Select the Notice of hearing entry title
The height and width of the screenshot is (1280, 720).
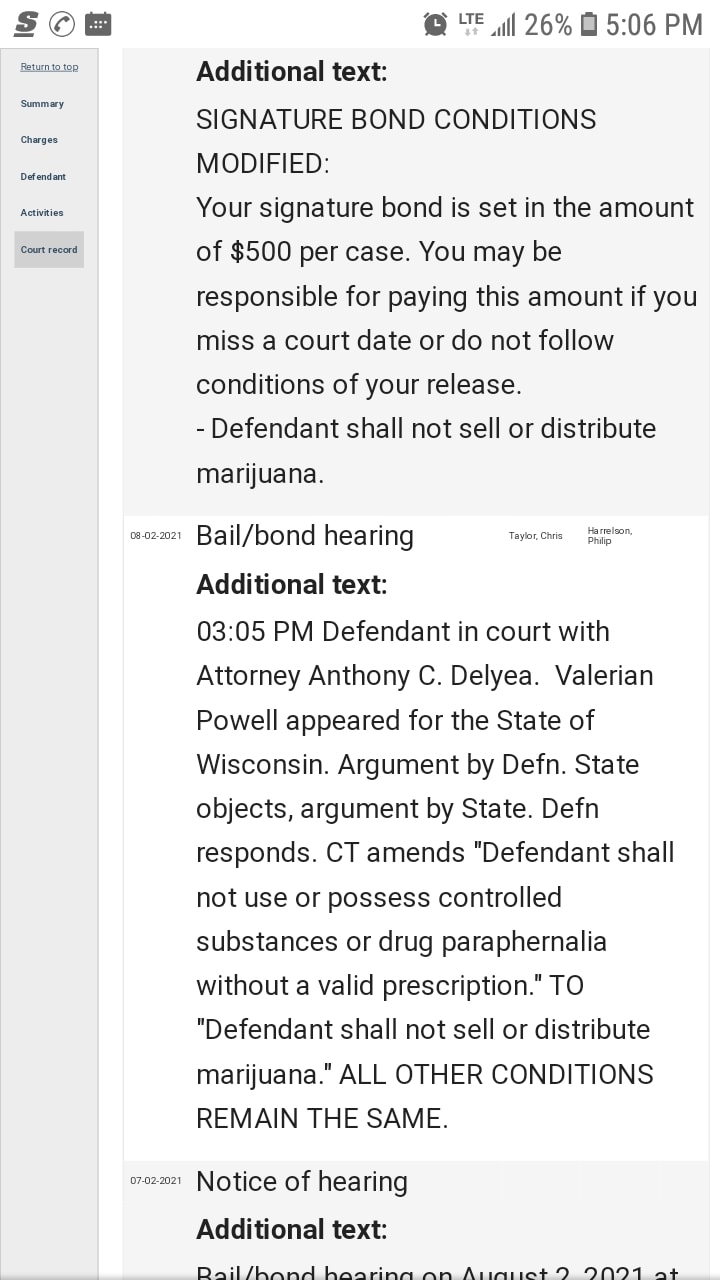click(x=302, y=1182)
